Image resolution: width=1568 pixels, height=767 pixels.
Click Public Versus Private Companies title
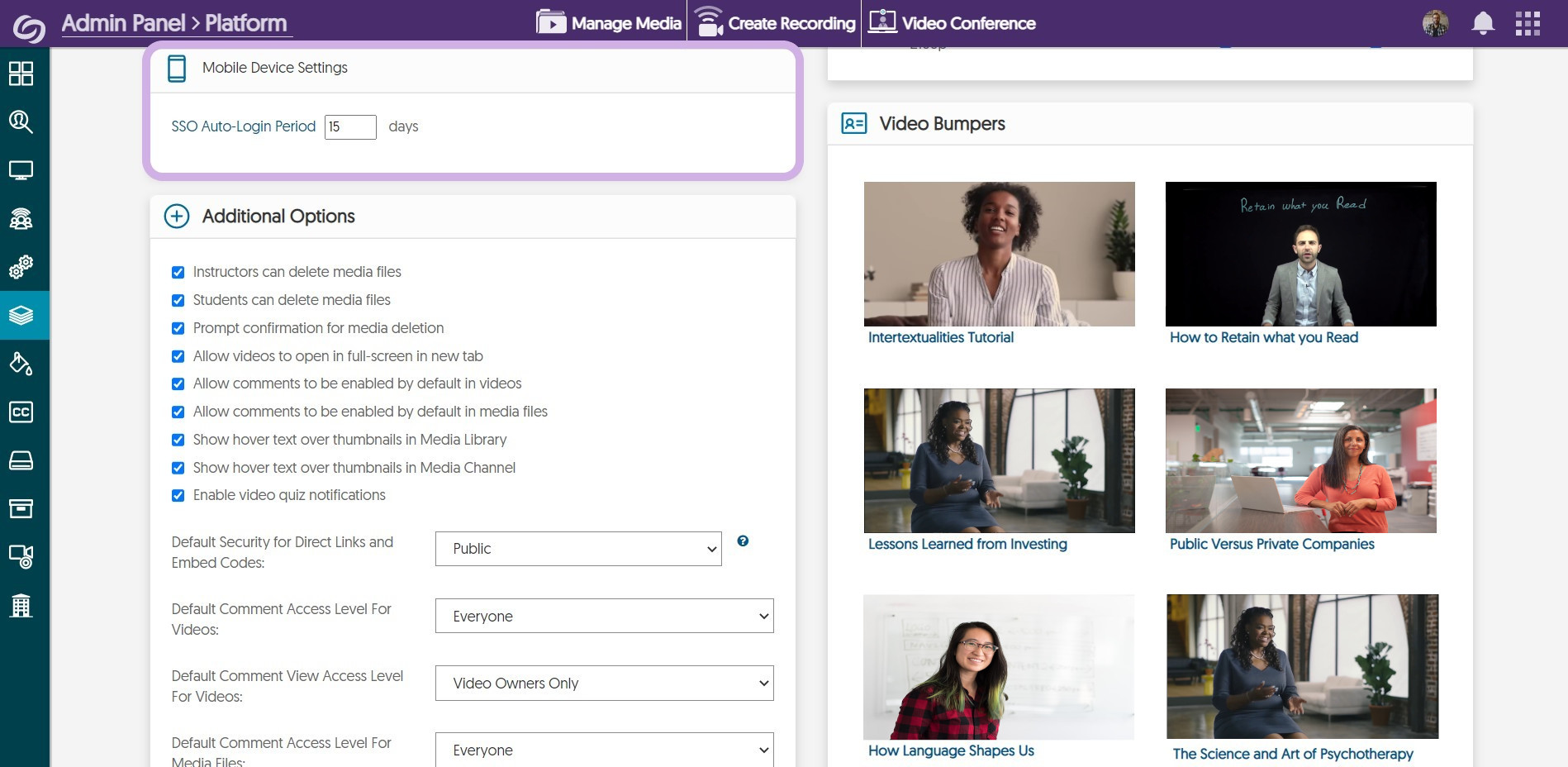[1271, 544]
